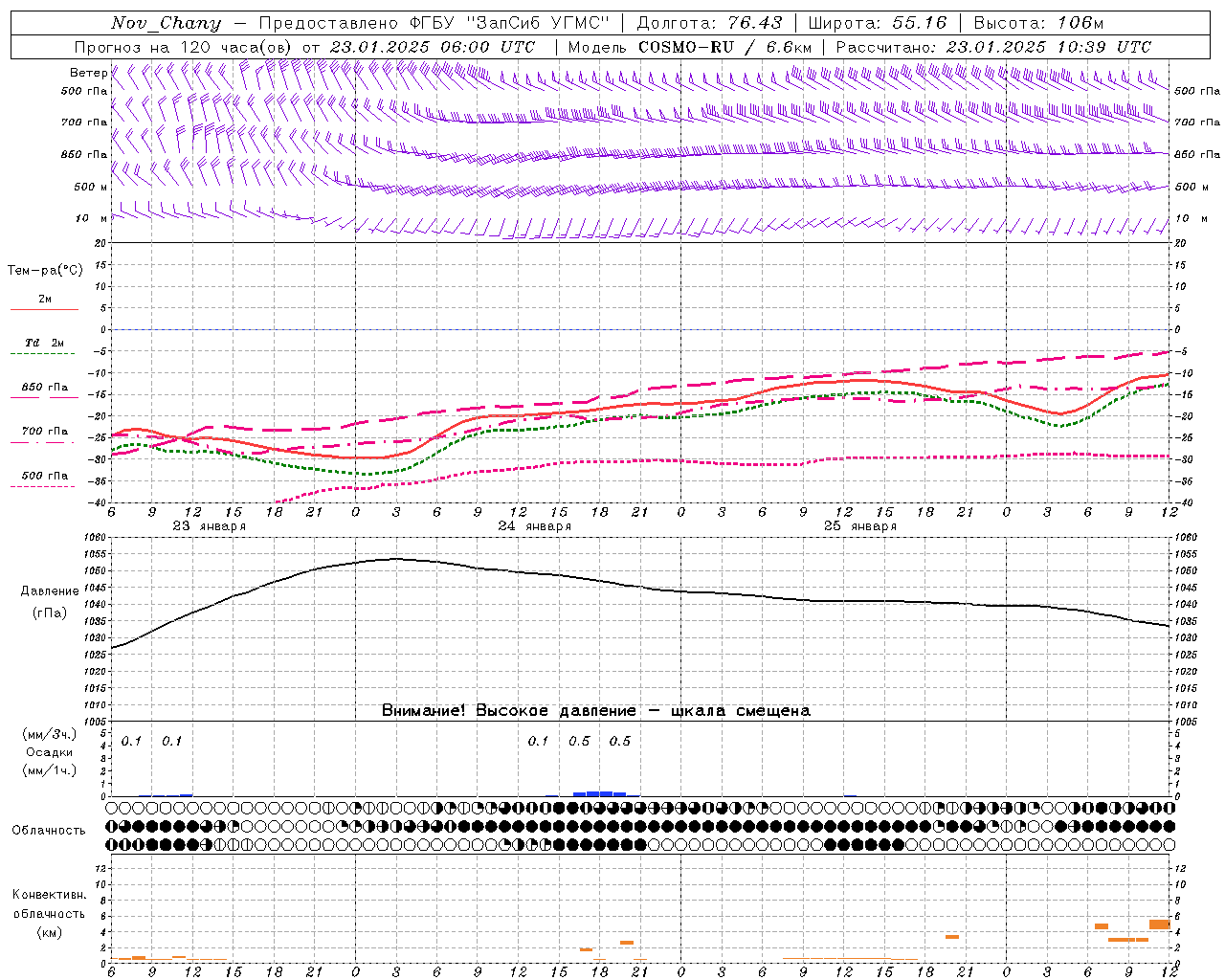Click the (мм/3ч.) precipitation unit label
The width and height of the screenshot is (1225, 980).
point(50,734)
